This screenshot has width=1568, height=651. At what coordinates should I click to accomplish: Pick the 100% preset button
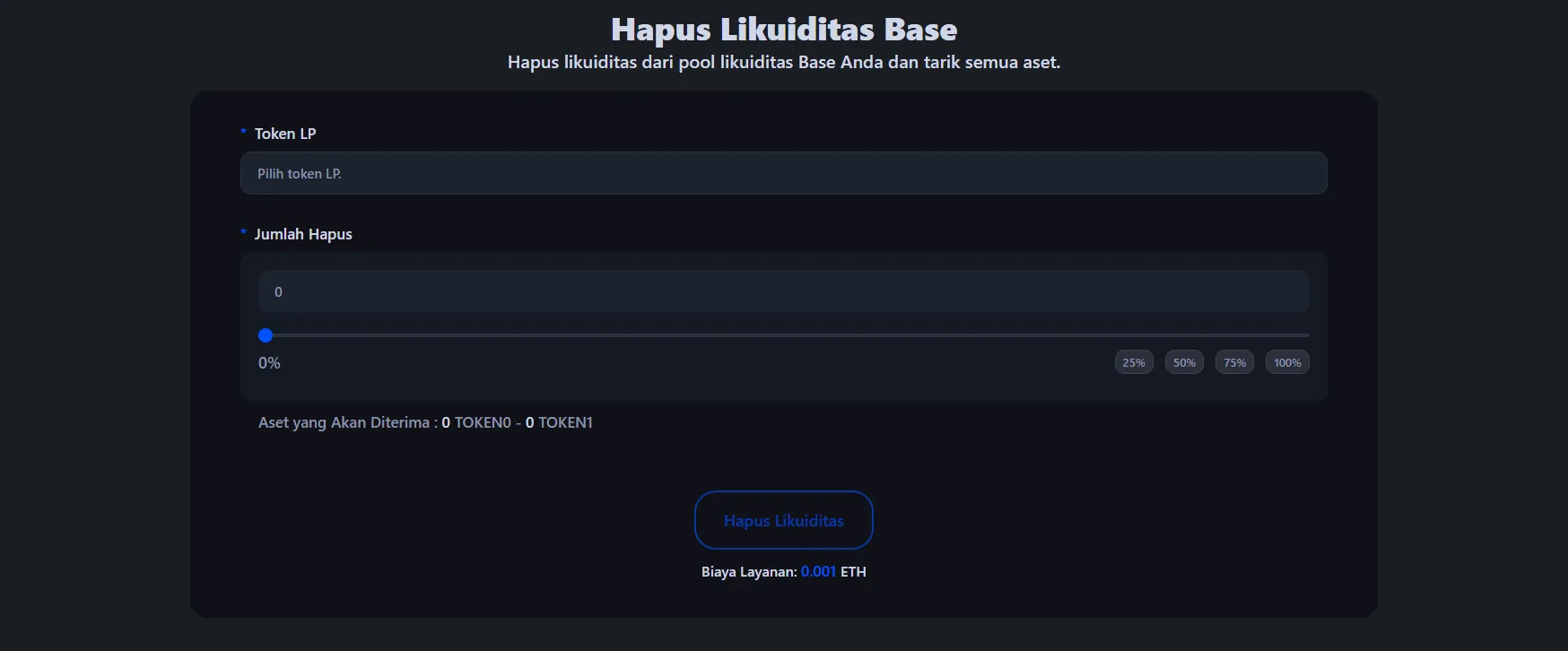pyautogui.click(x=1287, y=362)
